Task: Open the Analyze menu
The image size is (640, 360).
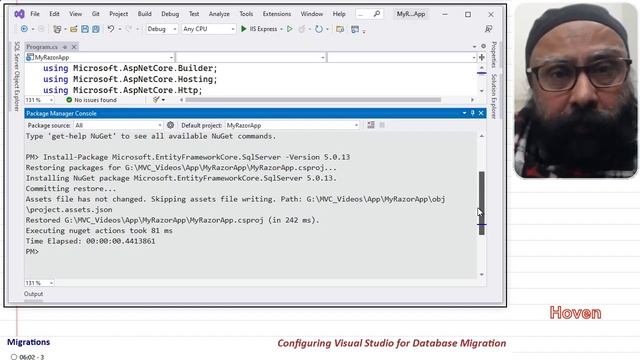Action: tap(219, 14)
